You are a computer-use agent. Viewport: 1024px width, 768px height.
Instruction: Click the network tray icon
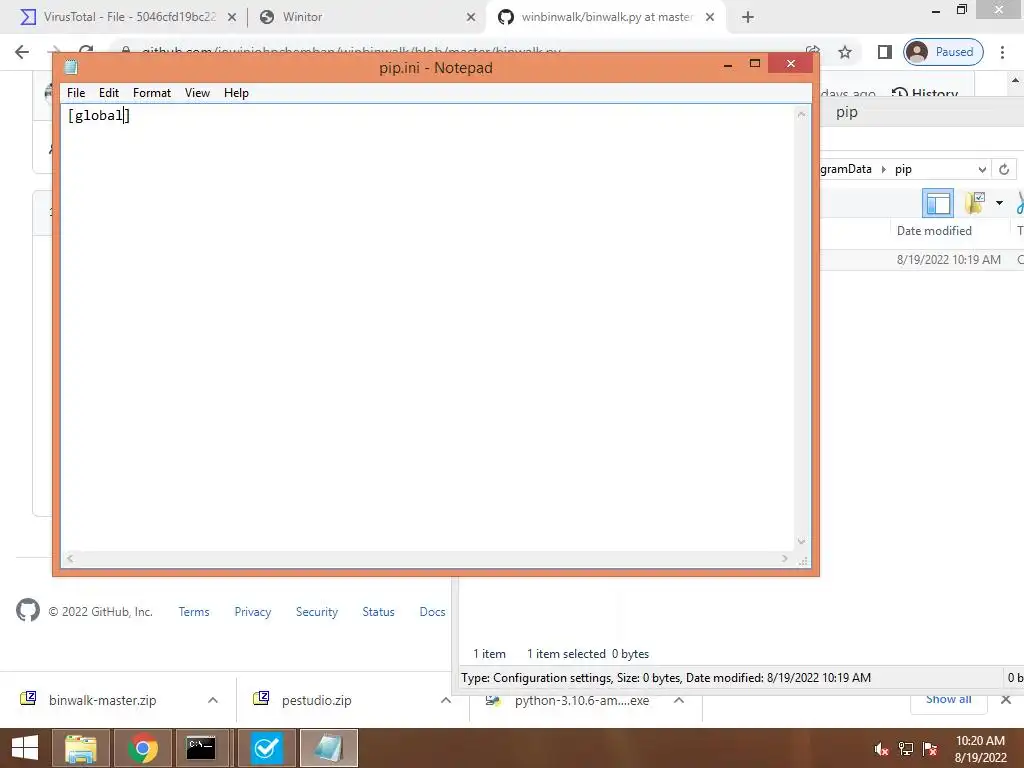906,749
